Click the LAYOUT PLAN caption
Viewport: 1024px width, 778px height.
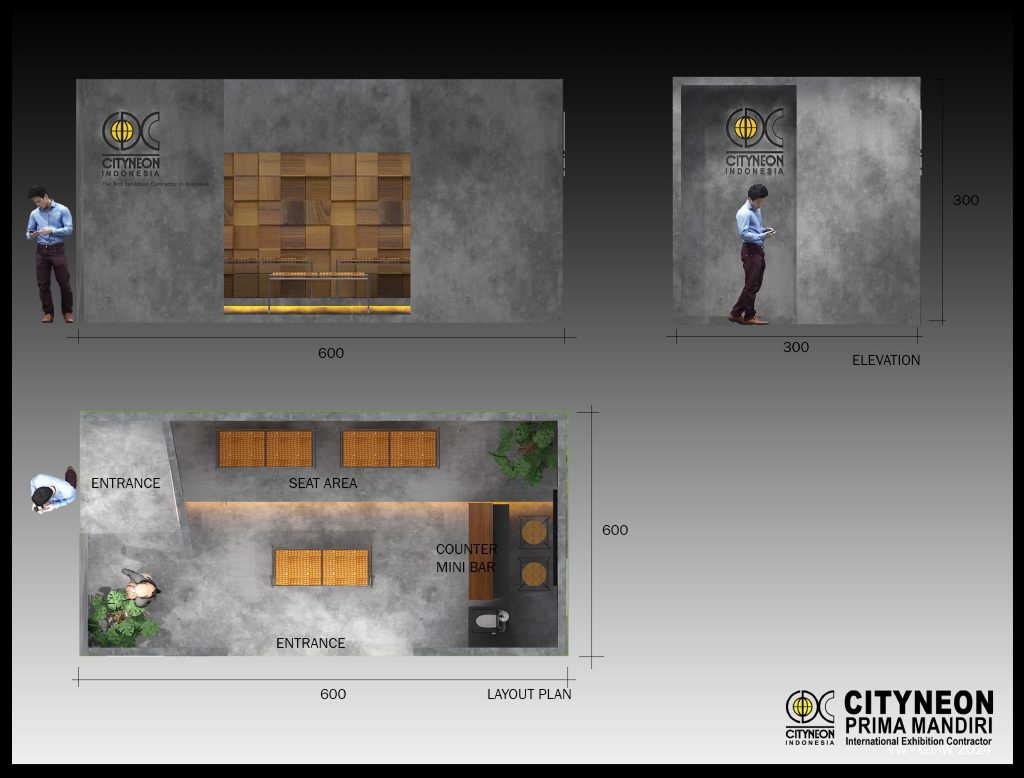[x=529, y=694]
